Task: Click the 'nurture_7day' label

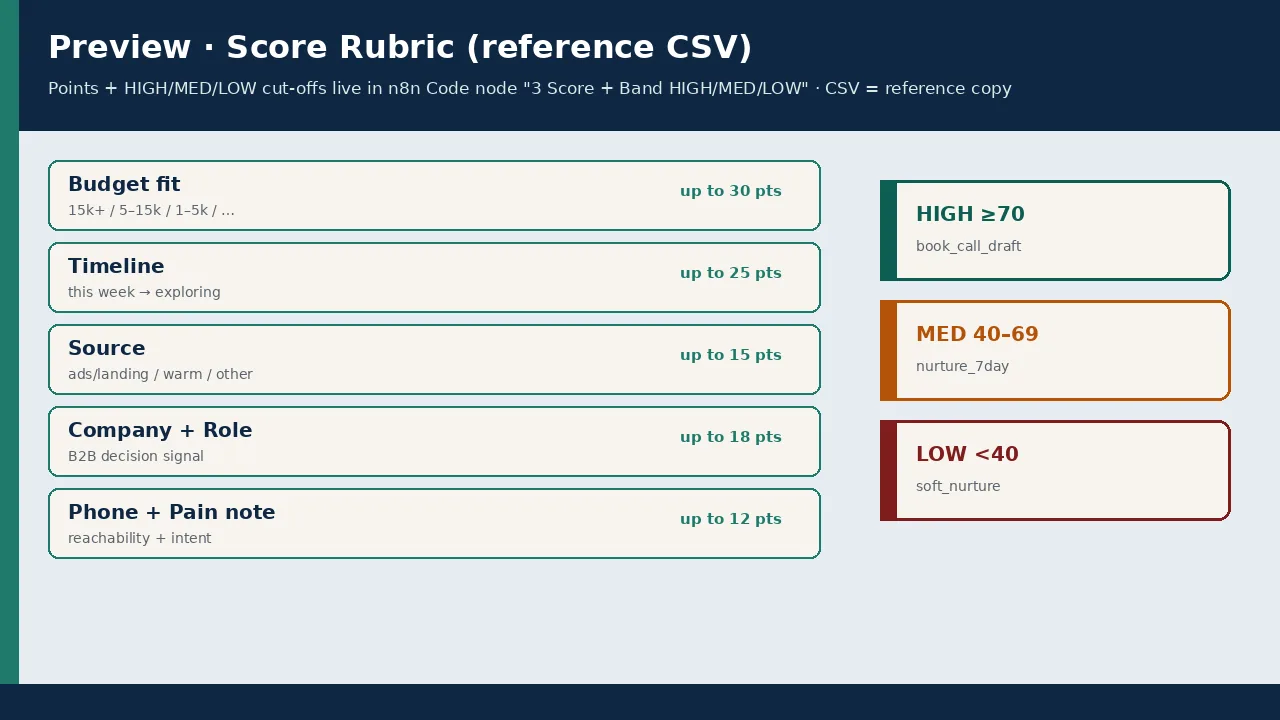Action: tap(962, 366)
